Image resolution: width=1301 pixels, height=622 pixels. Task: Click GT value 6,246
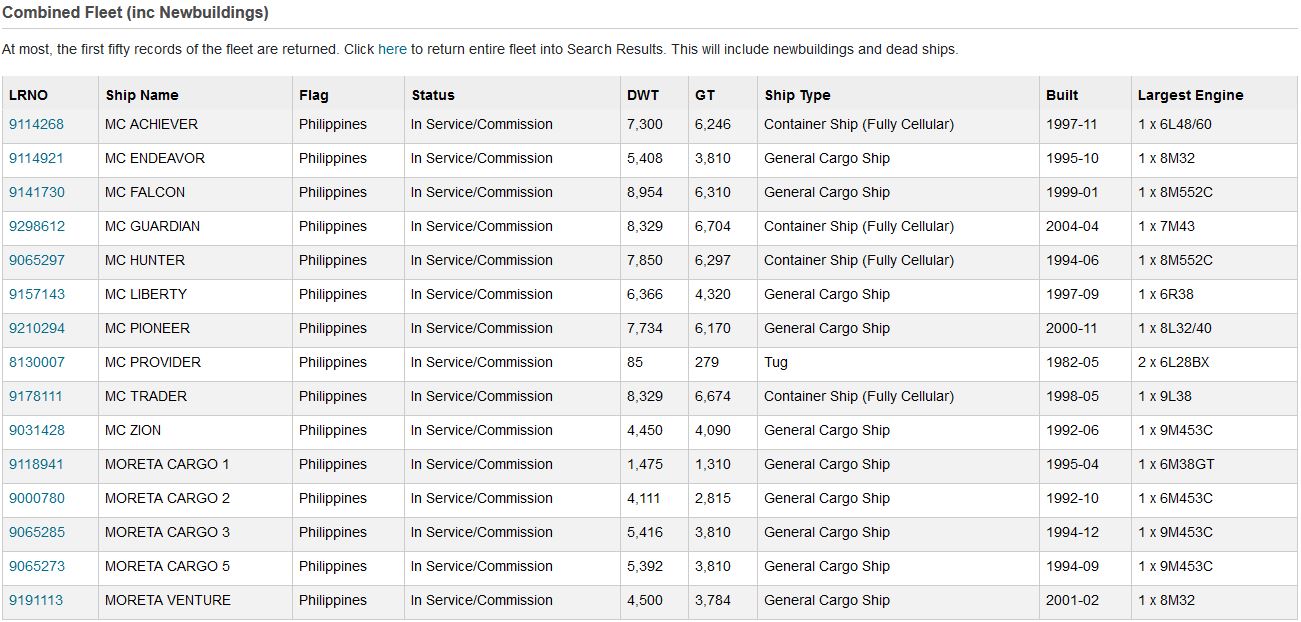click(x=713, y=124)
